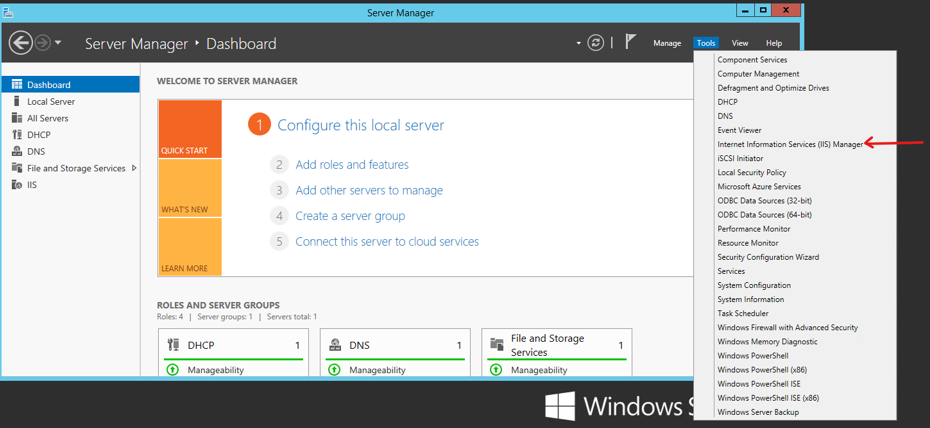
Task: Select DHCP in Tools menu
Action: tap(727, 102)
